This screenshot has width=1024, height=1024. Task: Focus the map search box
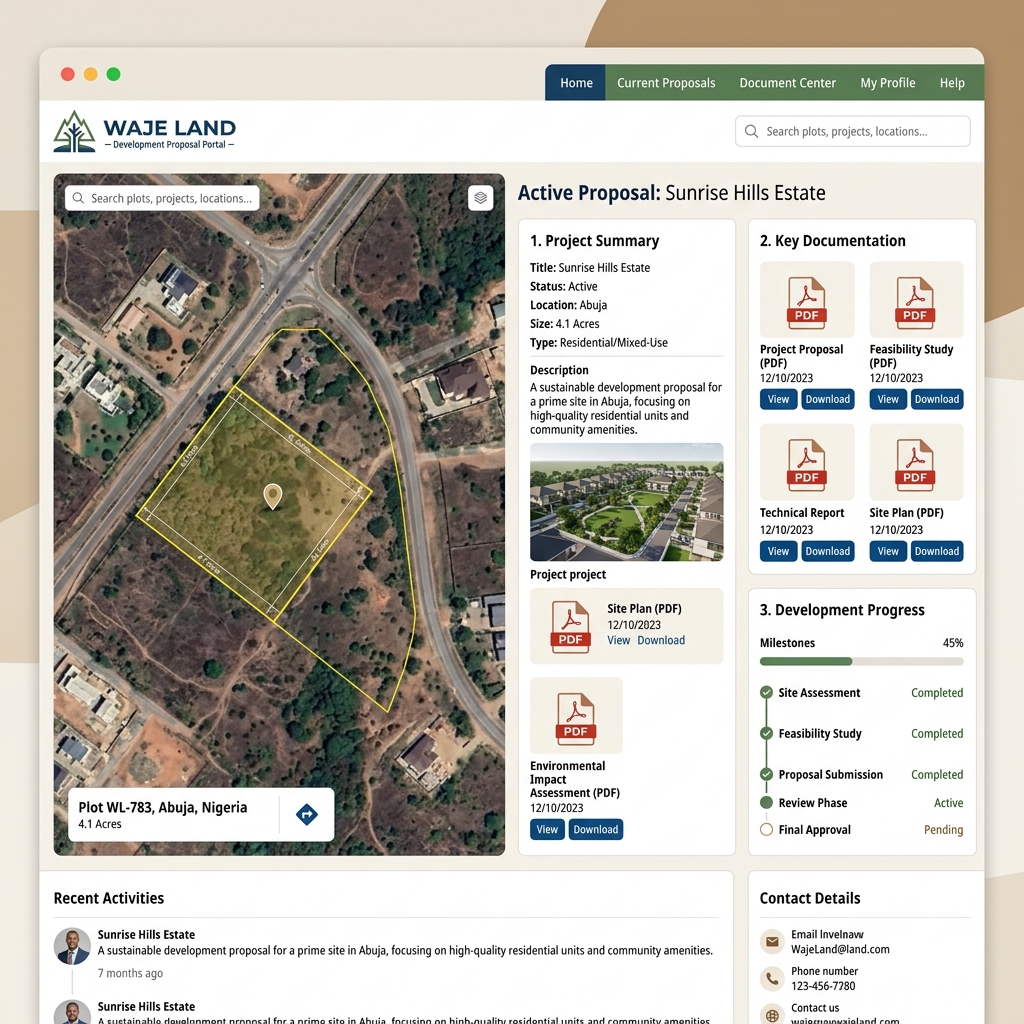(162, 198)
